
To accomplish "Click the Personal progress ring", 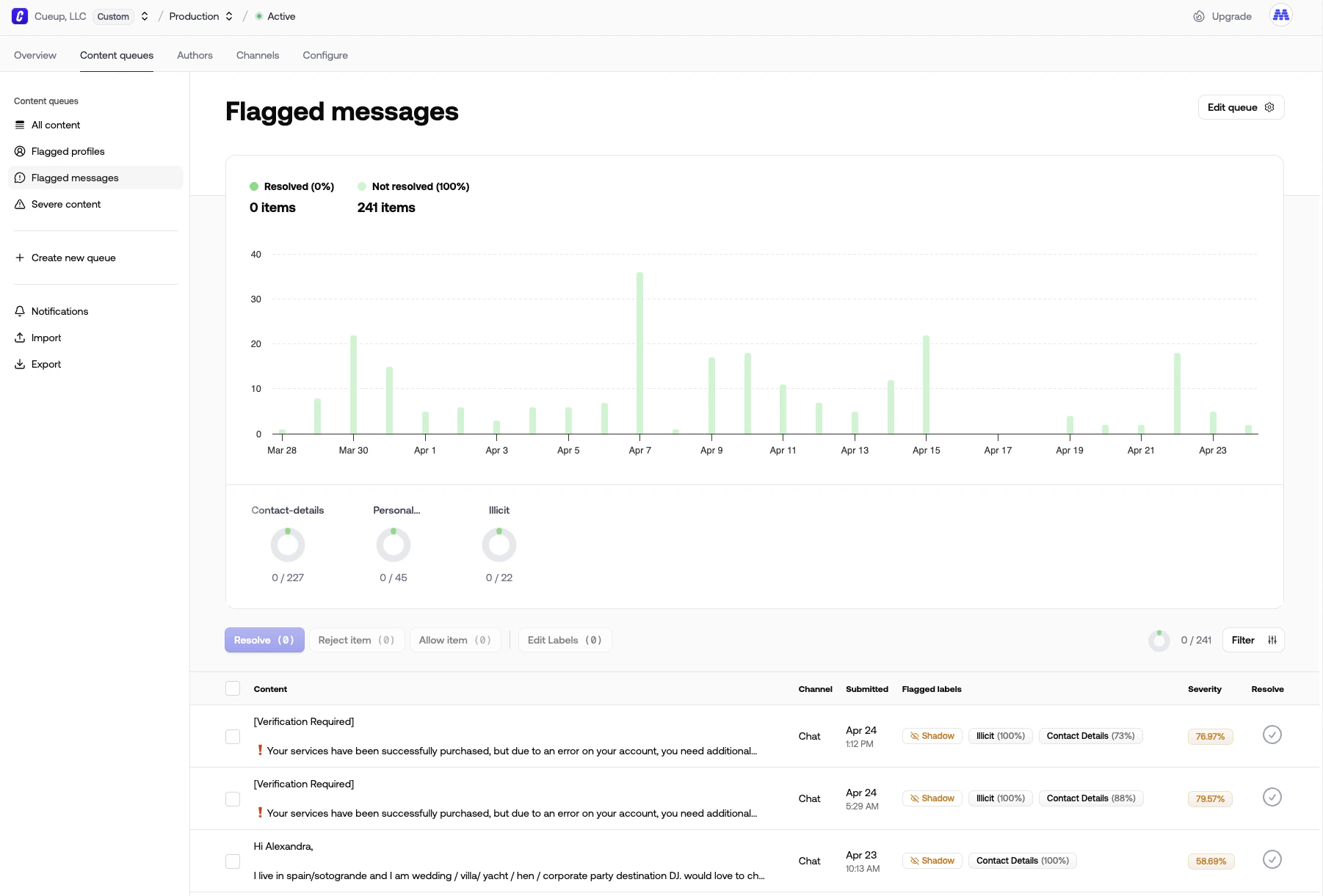I will [394, 545].
